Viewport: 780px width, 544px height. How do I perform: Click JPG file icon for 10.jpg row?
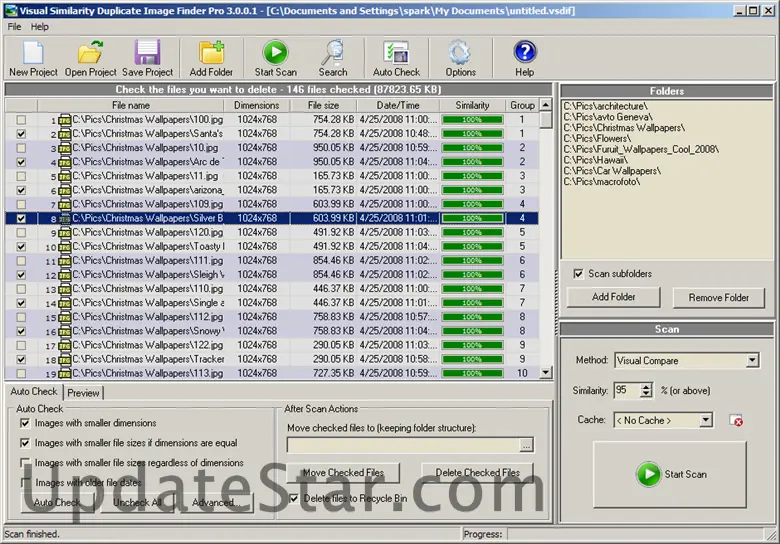(x=65, y=148)
